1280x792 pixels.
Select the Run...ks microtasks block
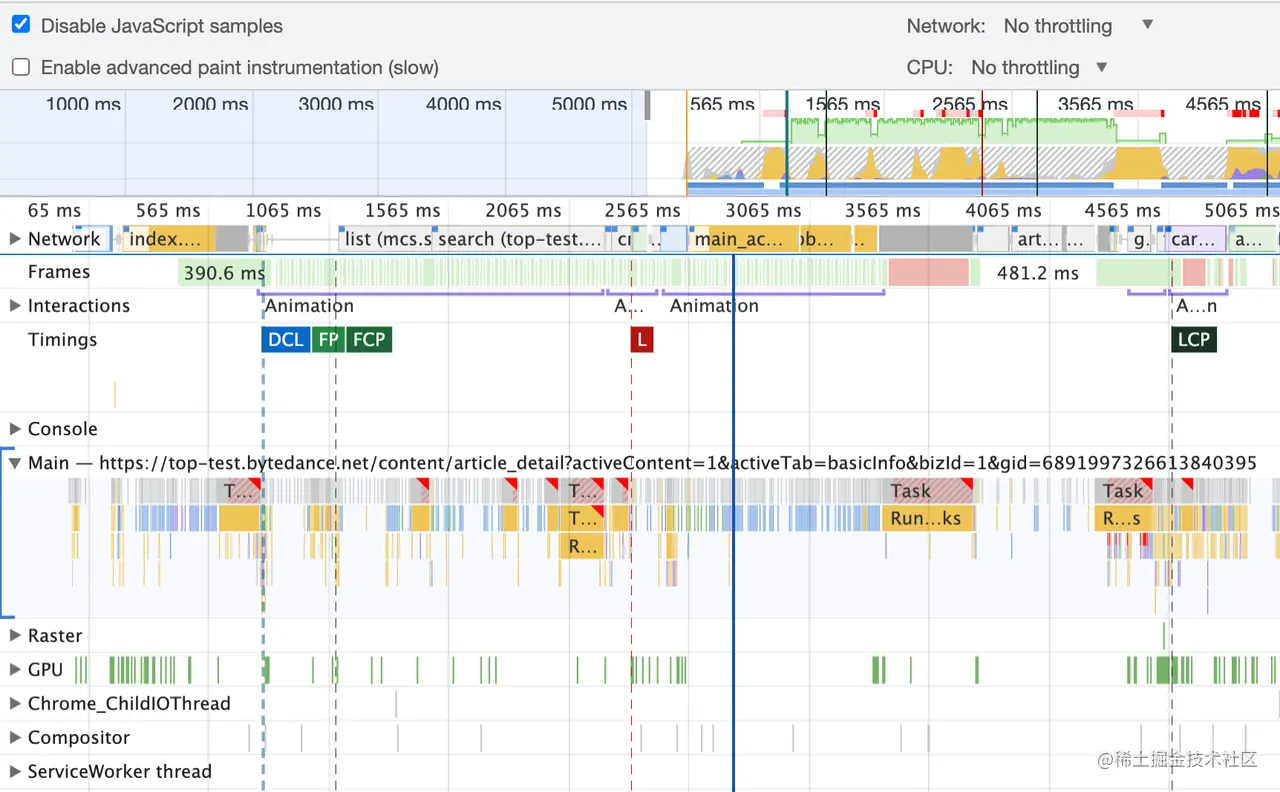[x=929, y=518]
